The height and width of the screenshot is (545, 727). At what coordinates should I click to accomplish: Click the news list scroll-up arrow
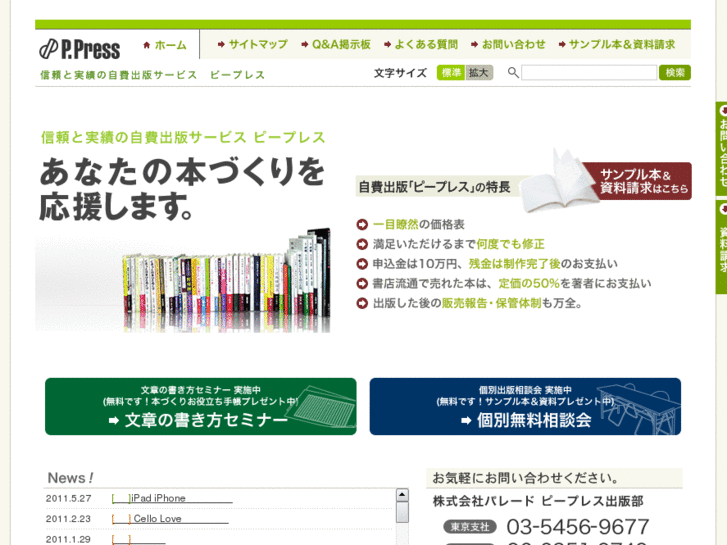(x=402, y=495)
